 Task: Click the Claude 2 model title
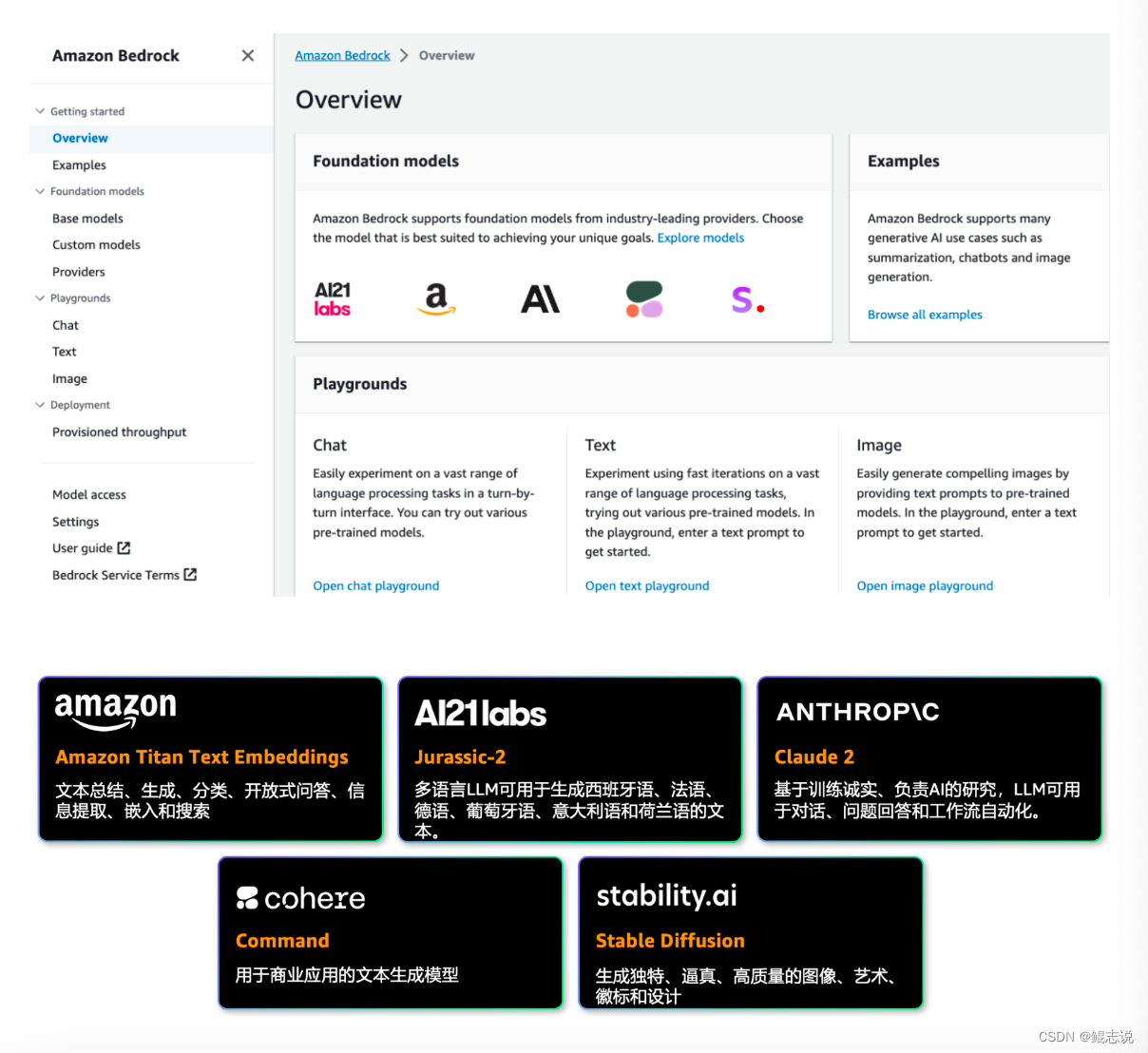[814, 756]
